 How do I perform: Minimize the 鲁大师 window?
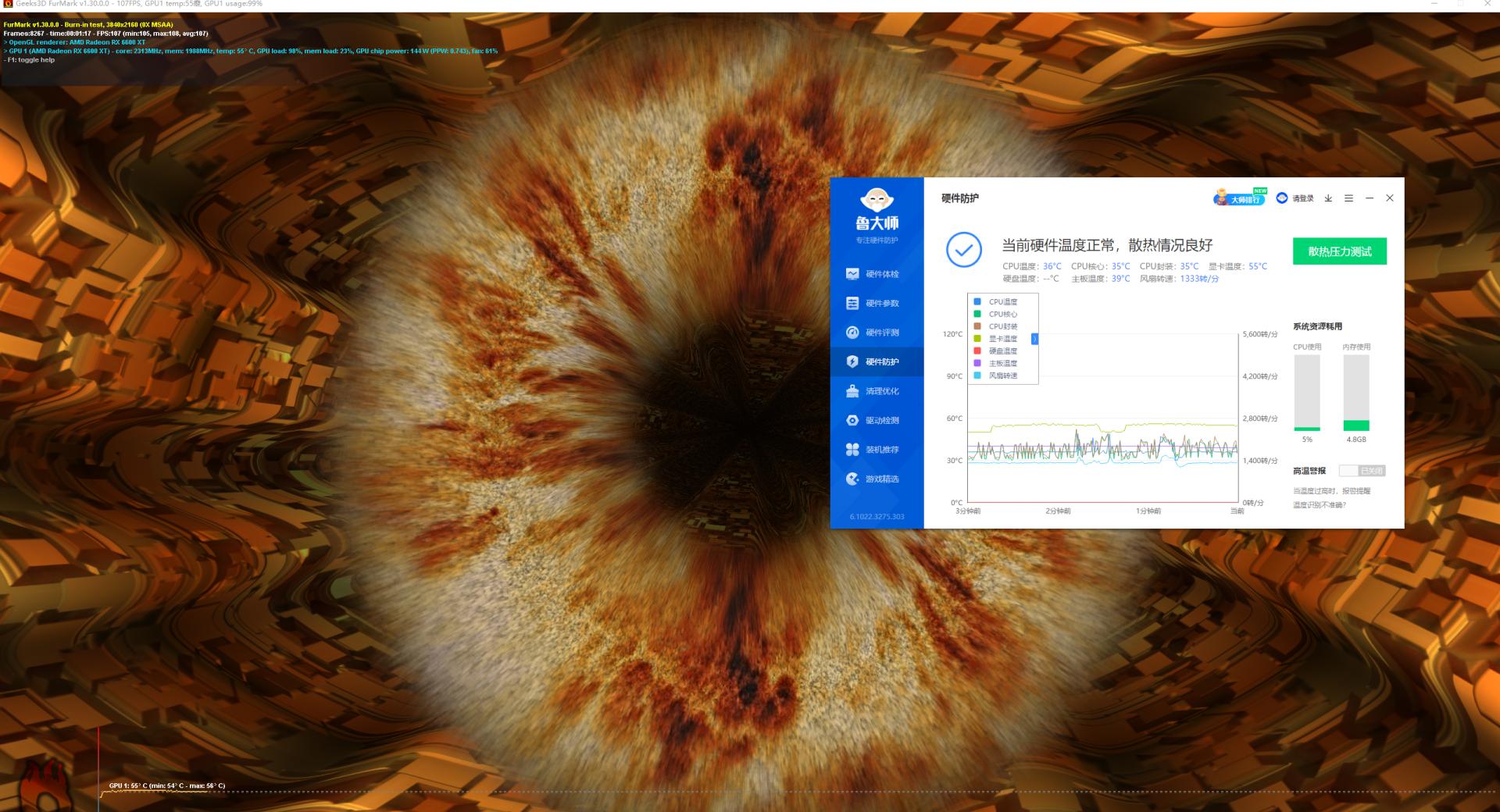click(1369, 198)
